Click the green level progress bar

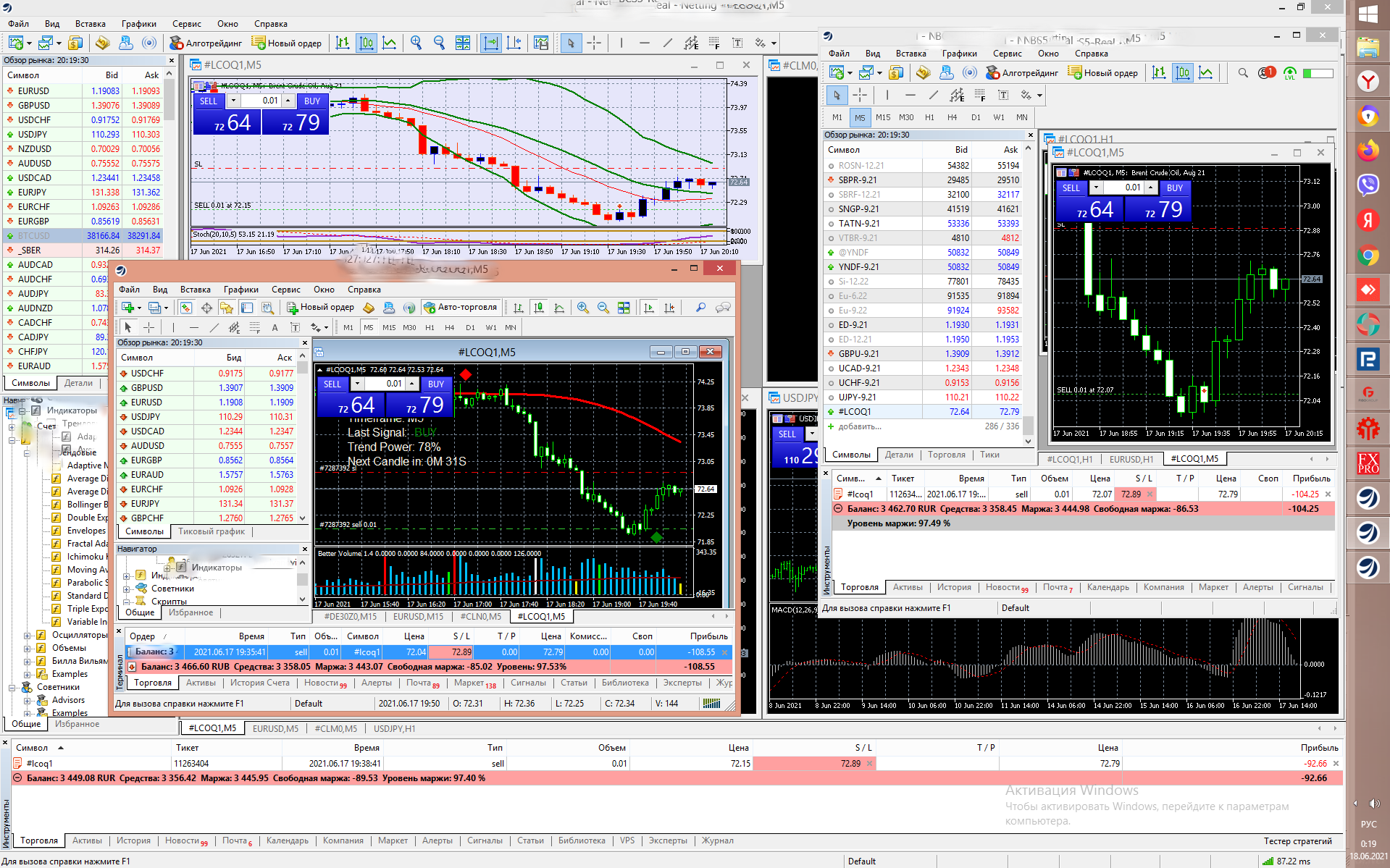(x=1318, y=72)
